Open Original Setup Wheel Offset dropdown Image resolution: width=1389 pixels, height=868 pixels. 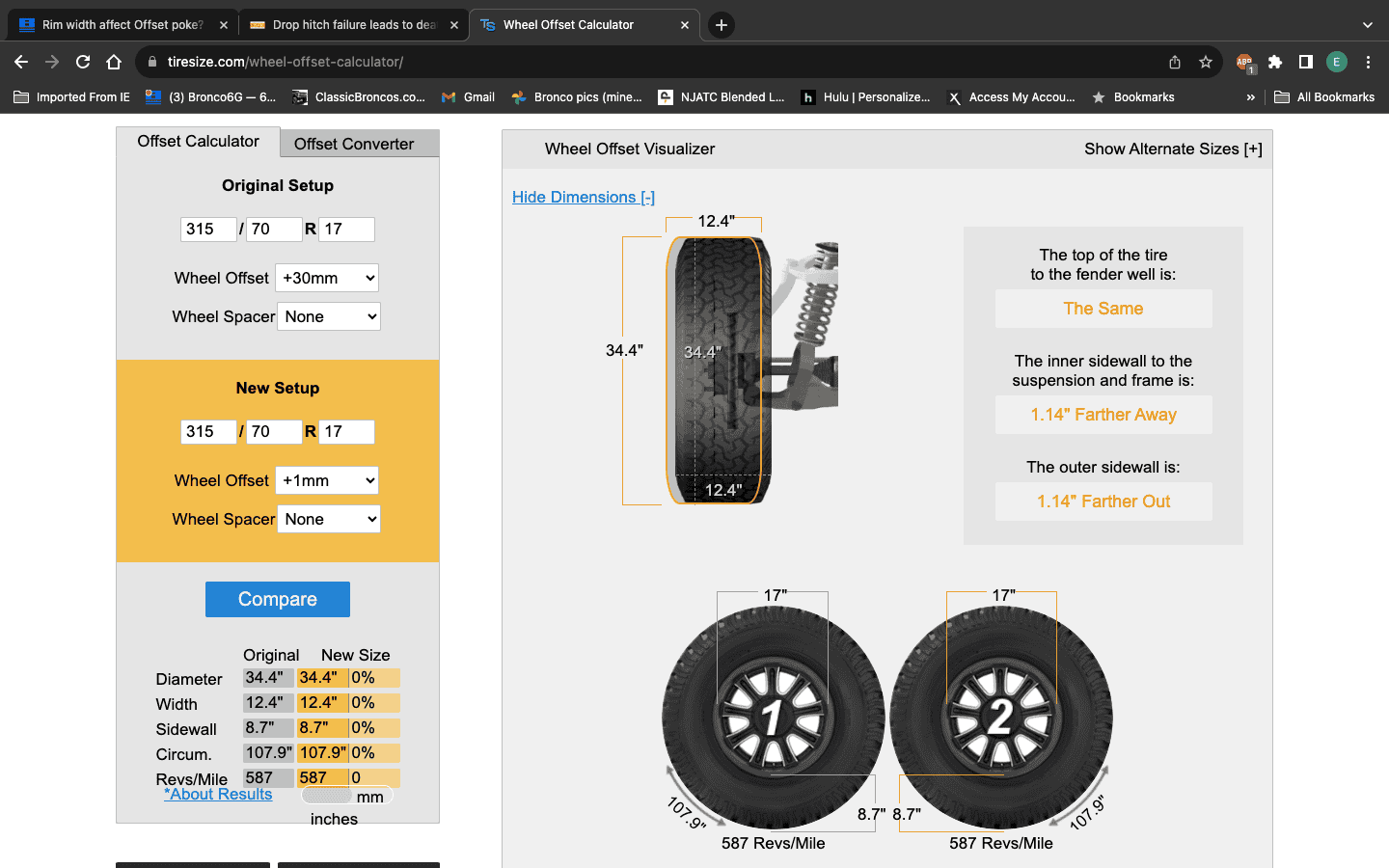tap(327, 278)
